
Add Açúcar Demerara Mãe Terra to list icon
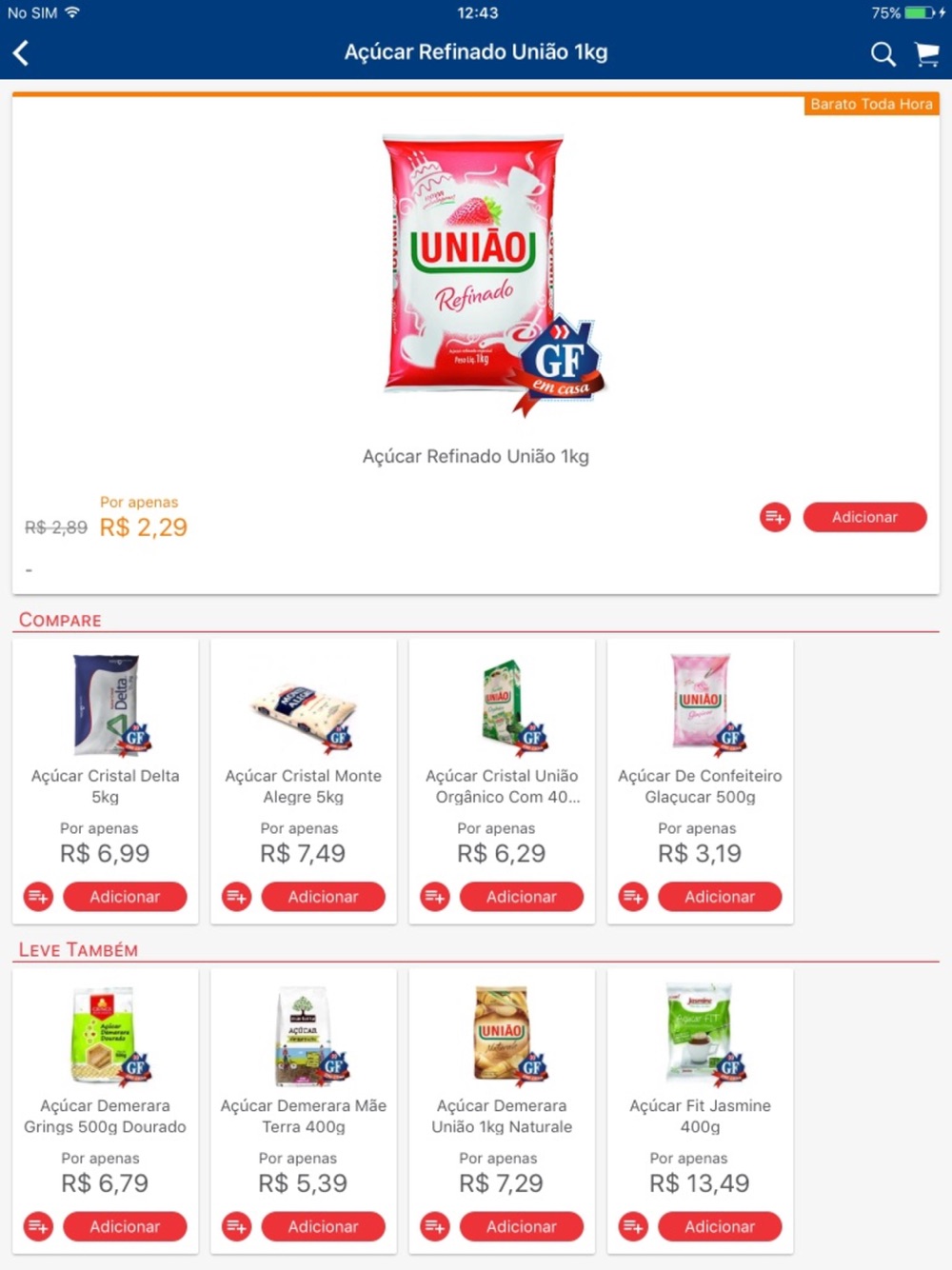[236, 1226]
